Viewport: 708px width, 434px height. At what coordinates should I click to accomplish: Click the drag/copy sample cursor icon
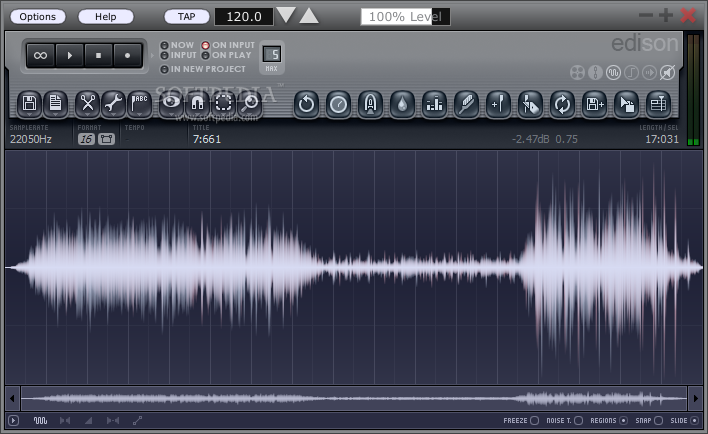627,105
